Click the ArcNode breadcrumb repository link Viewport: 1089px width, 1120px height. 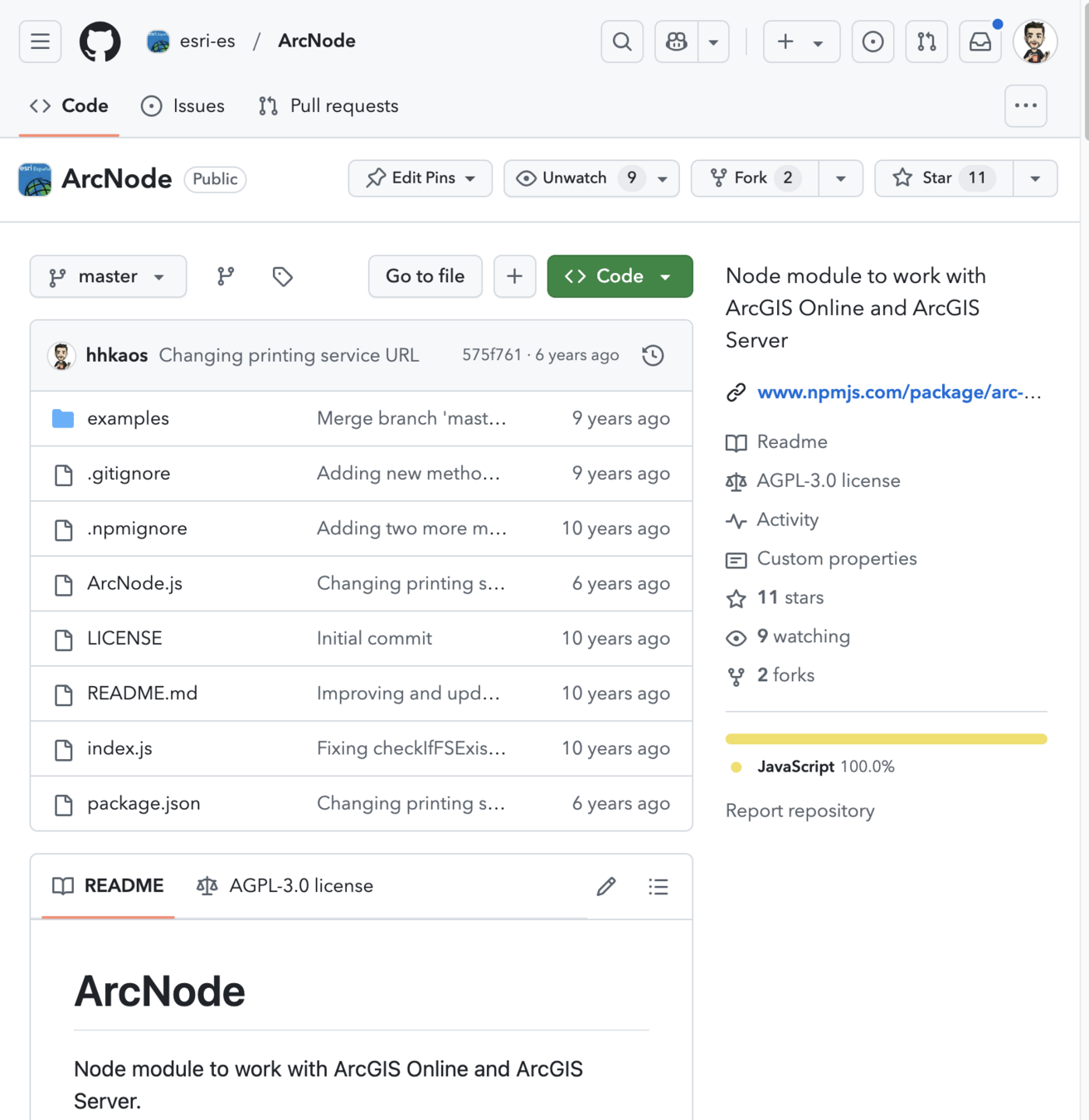coord(317,41)
